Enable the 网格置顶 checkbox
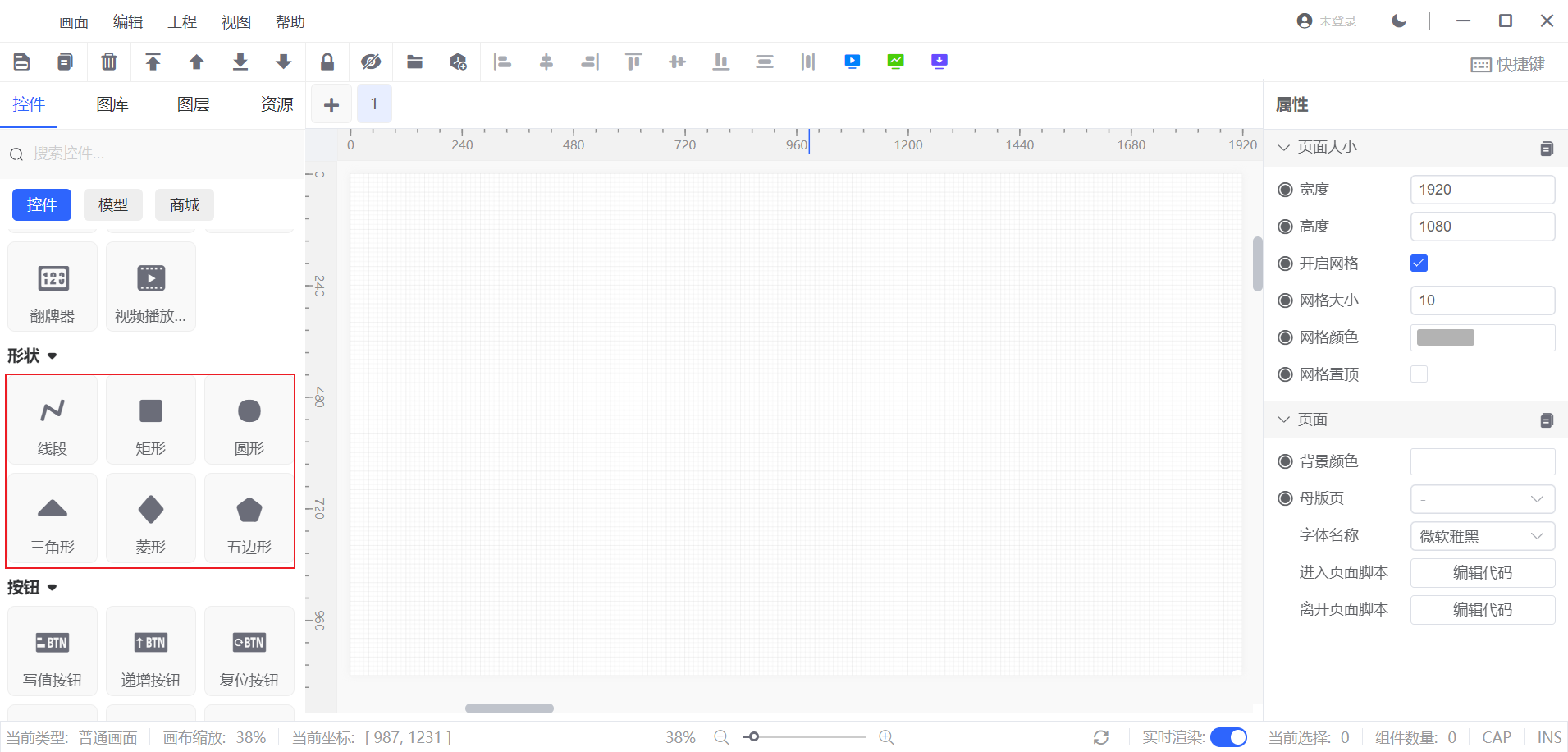Image resolution: width=1568 pixels, height=752 pixels. 1419,374
